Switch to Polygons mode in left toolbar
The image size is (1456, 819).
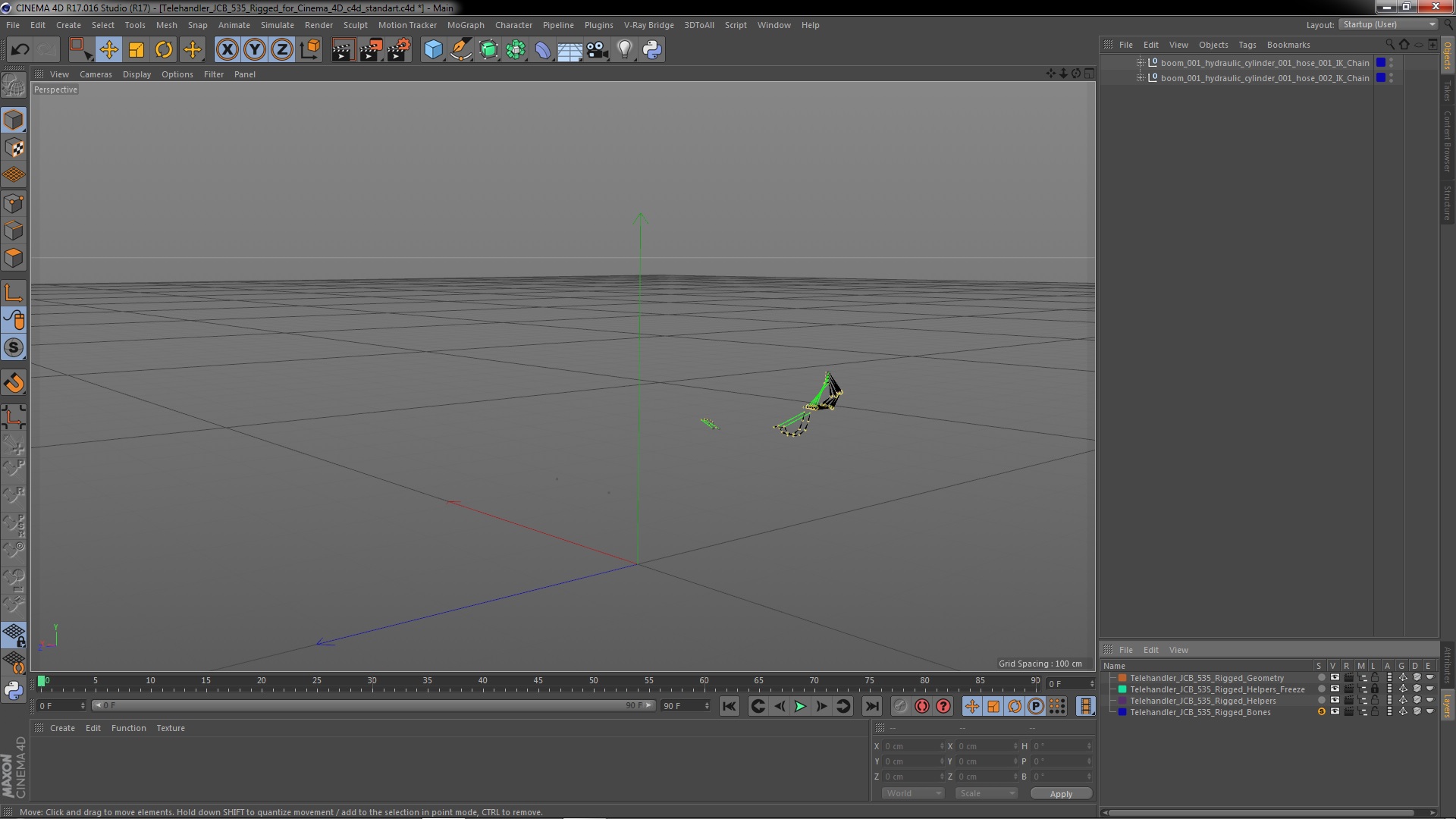point(14,259)
